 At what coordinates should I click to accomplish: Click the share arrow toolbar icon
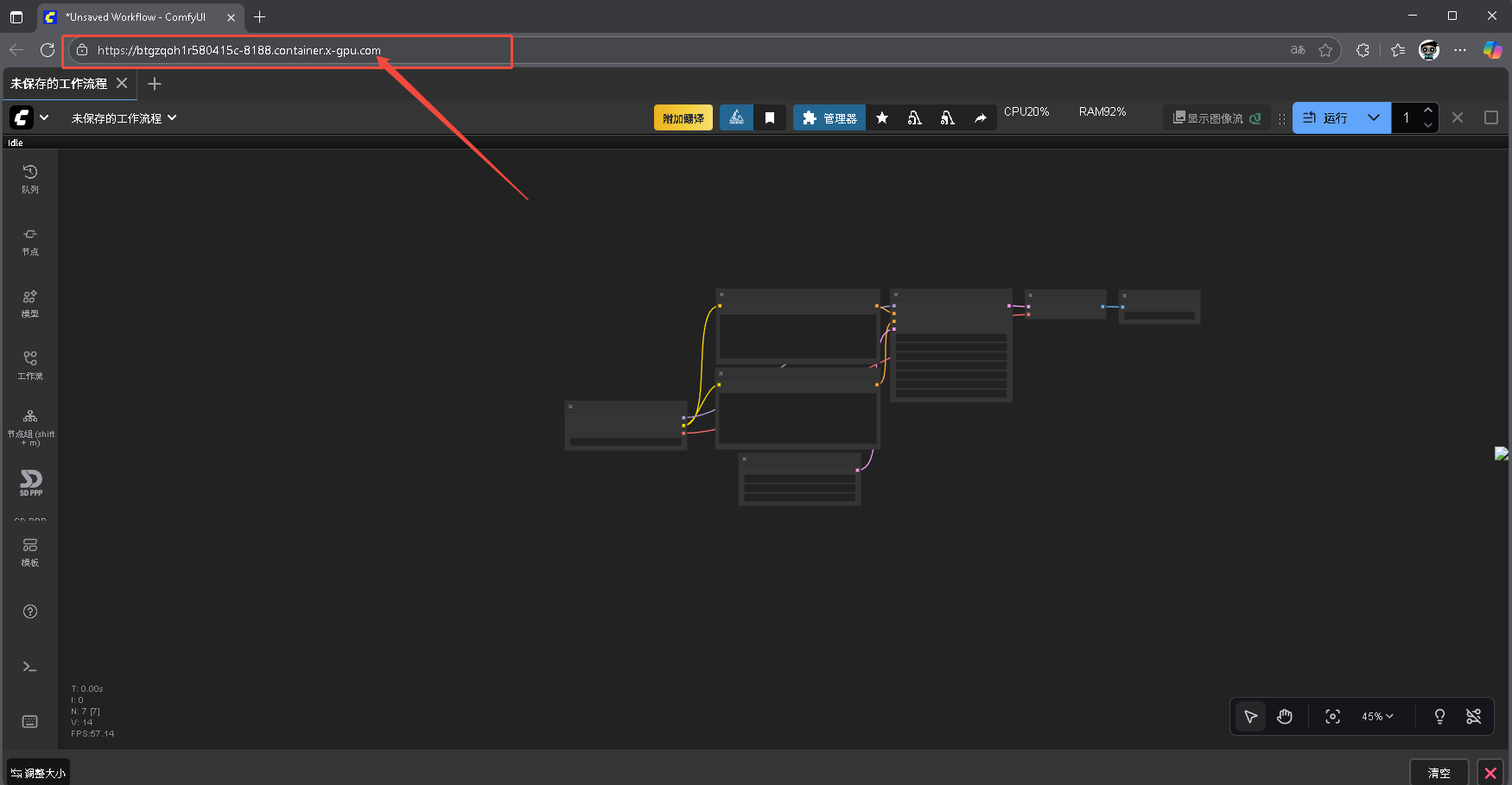coord(981,118)
